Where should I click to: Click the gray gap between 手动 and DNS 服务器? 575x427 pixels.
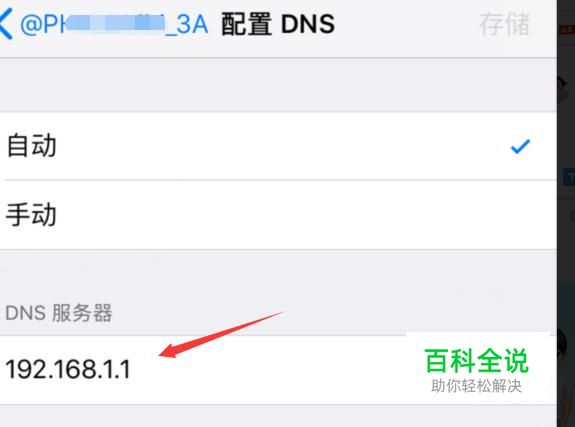(278, 275)
